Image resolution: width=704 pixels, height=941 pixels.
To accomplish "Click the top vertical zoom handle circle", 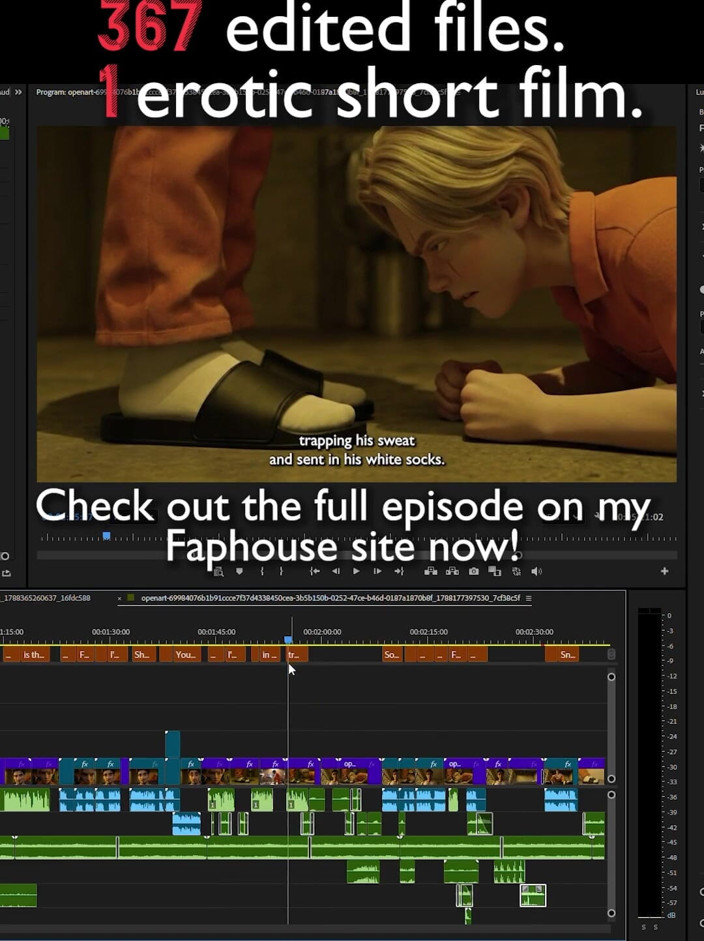I will pos(611,677).
